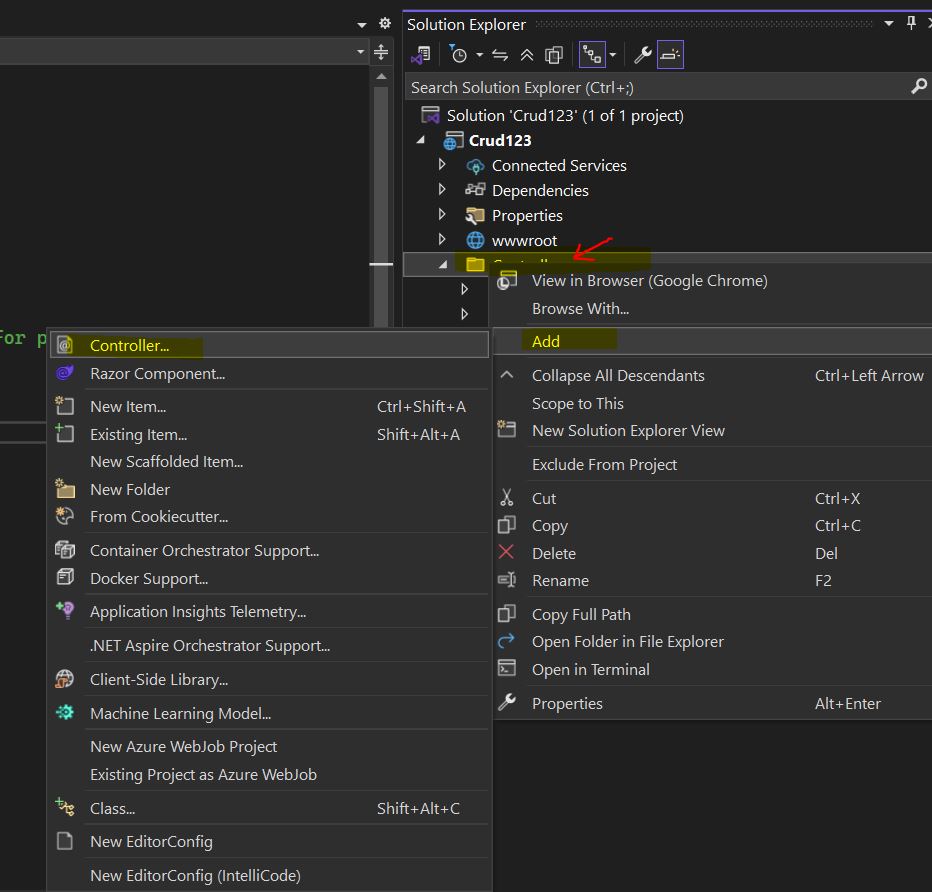Click the Collapse All icon in Solution Explorer toolbar
This screenshot has width=932, height=892.
coord(526,55)
